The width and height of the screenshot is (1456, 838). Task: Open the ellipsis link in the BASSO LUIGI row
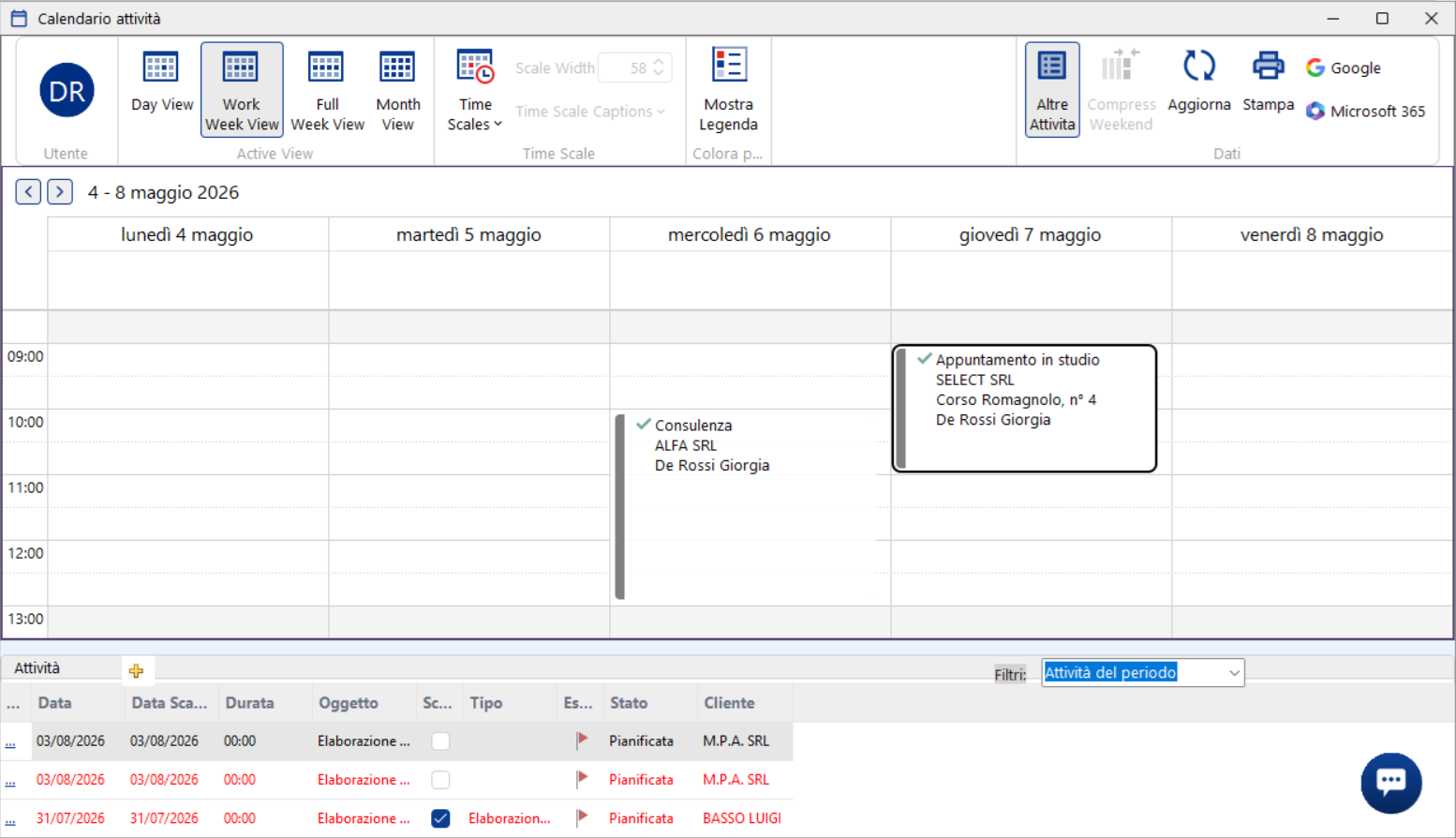[x=10, y=820]
